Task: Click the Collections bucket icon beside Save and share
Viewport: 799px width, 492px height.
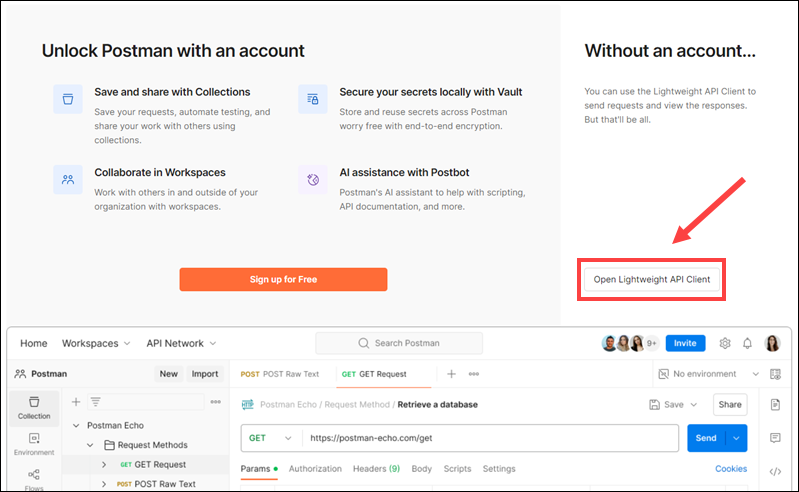Action: tap(68, 99)
